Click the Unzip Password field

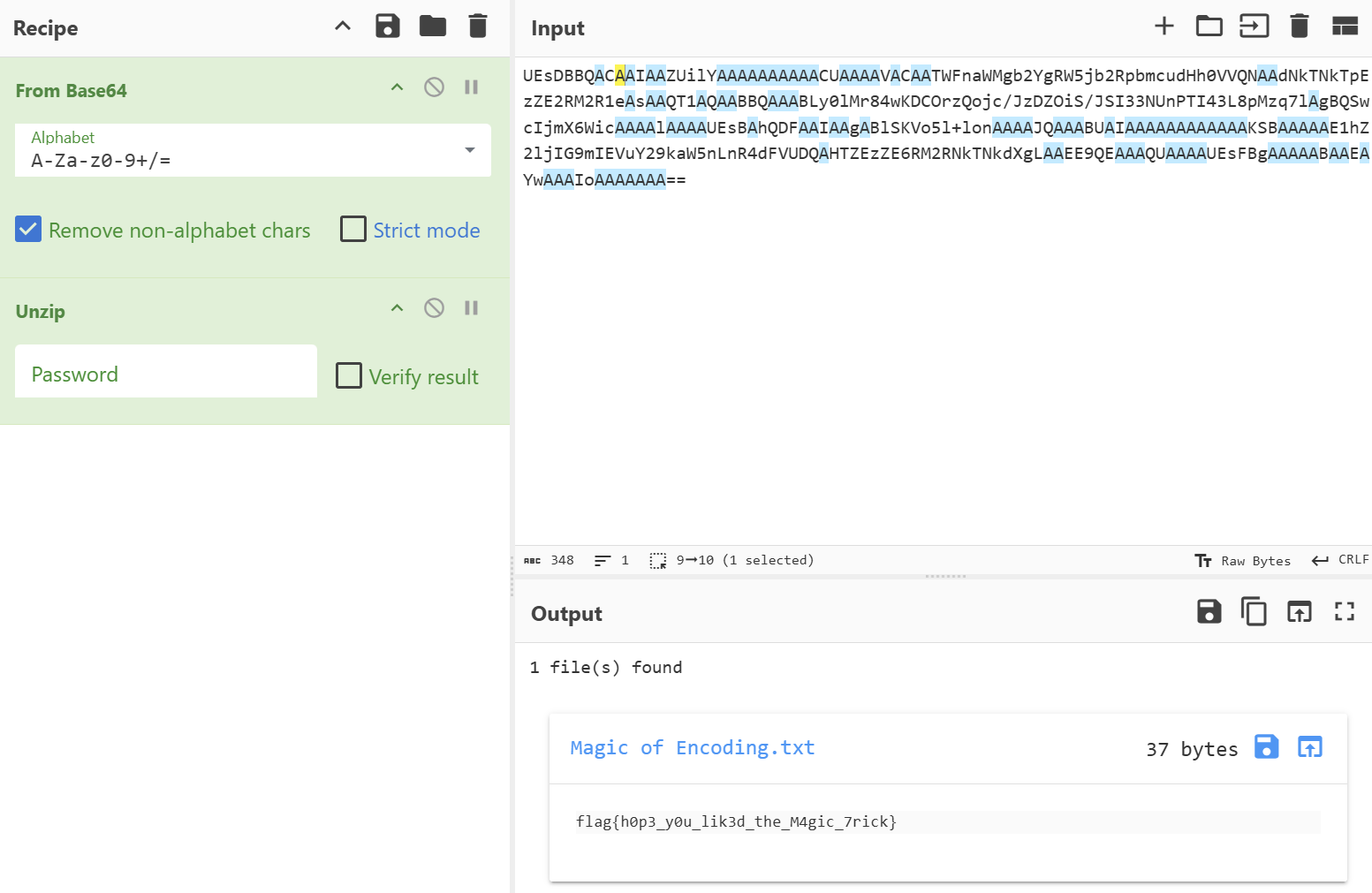coord(166,373)
